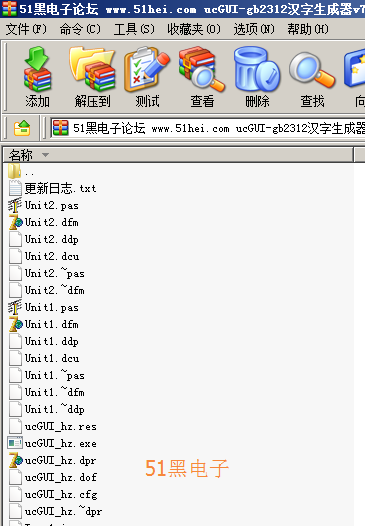Select the parent folder '..' entry
365x526 pixels.
pyautogui.click(x=21, y=171)
